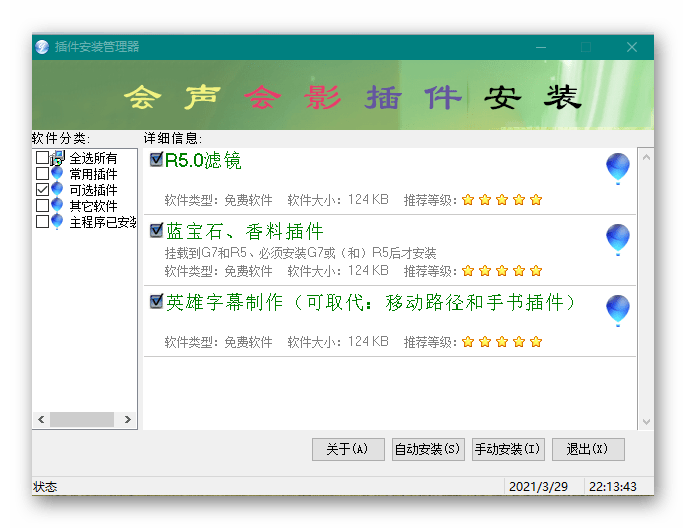This screenshot has height=528, width=686.
Task: Click the fifth rating star of 蓝宝石、香料插件
Action: click(536, 271)
